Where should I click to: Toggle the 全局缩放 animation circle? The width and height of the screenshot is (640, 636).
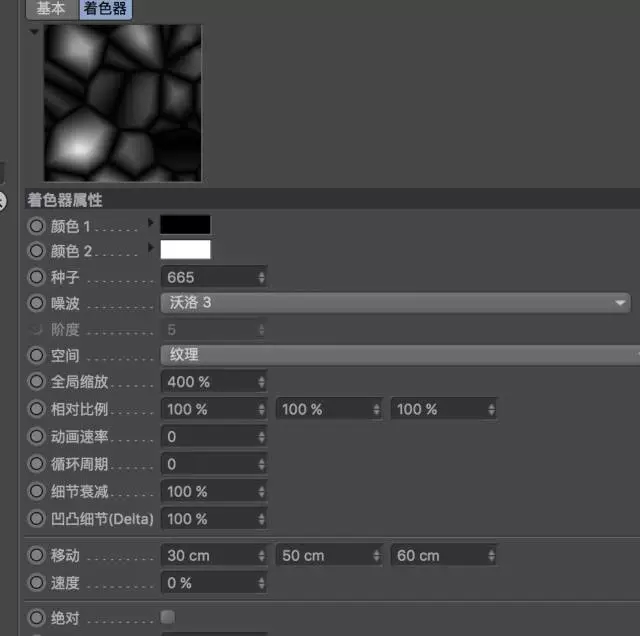point(36,382)
